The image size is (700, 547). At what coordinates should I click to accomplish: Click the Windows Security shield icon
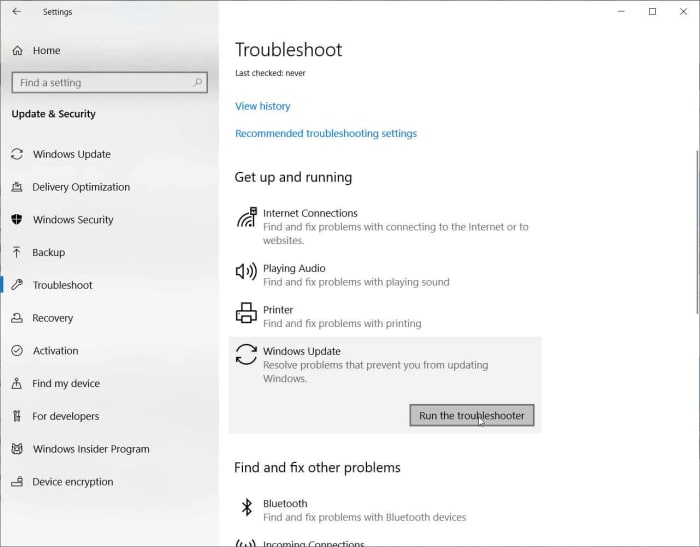point(17,220)
